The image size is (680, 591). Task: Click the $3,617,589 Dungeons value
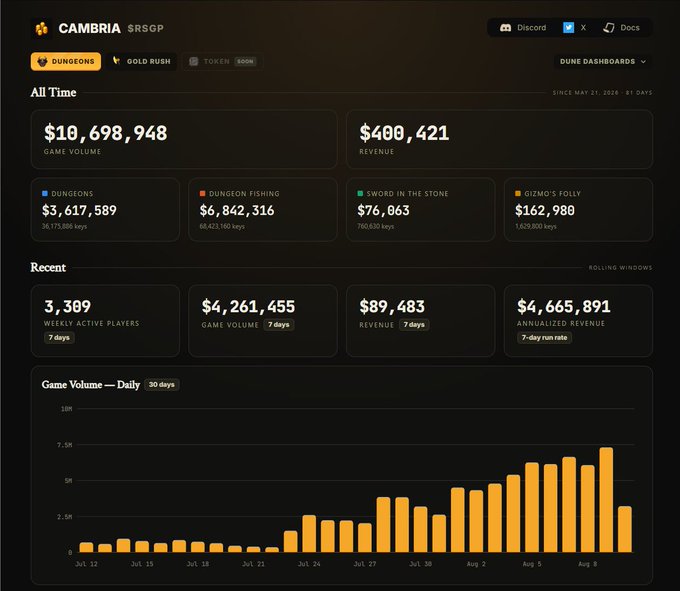tap(79, 211)
